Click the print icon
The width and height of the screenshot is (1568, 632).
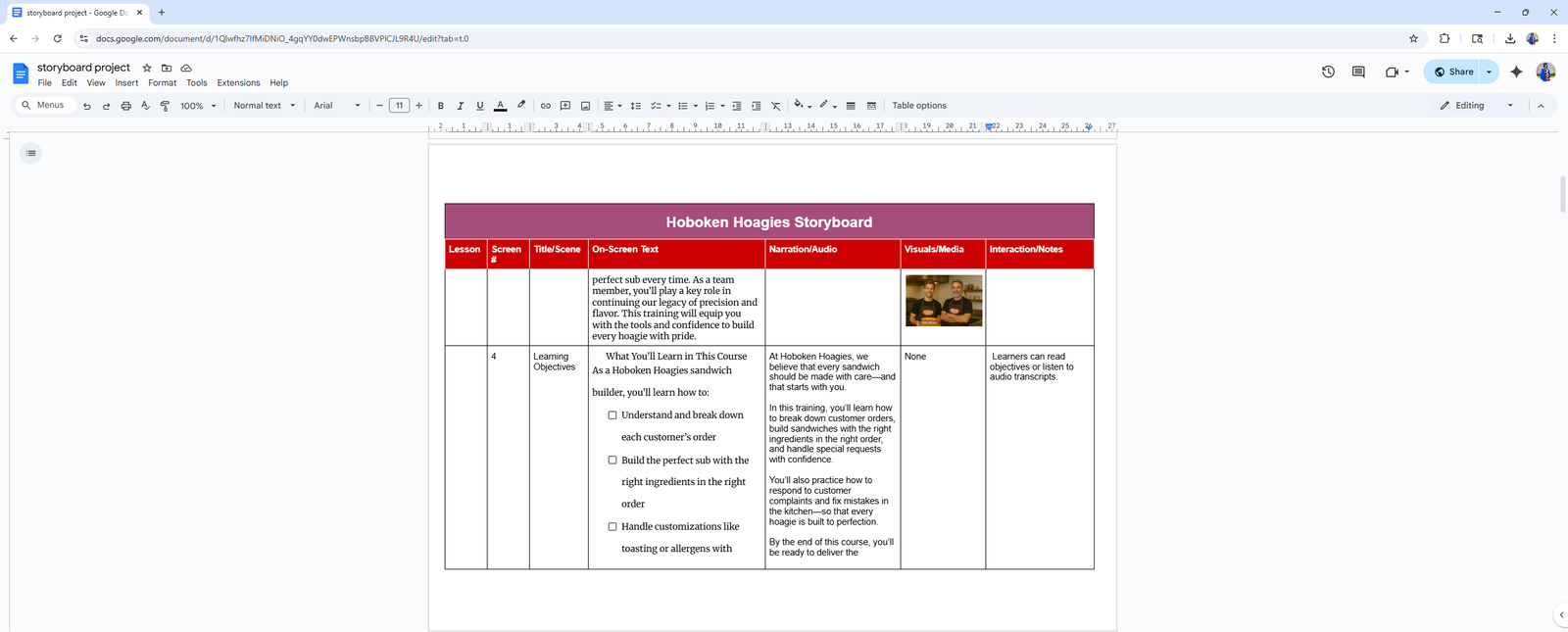point(125,106)
